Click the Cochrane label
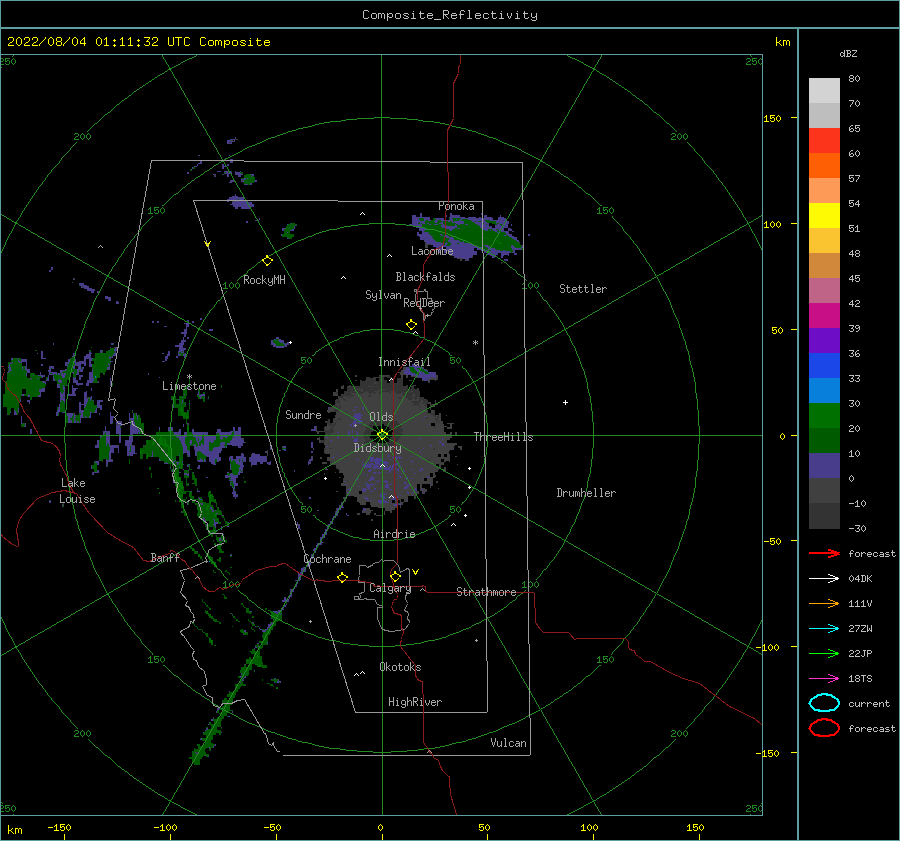Image resolution: width=900 pixels, height=841 pixels. pos(327,559)
